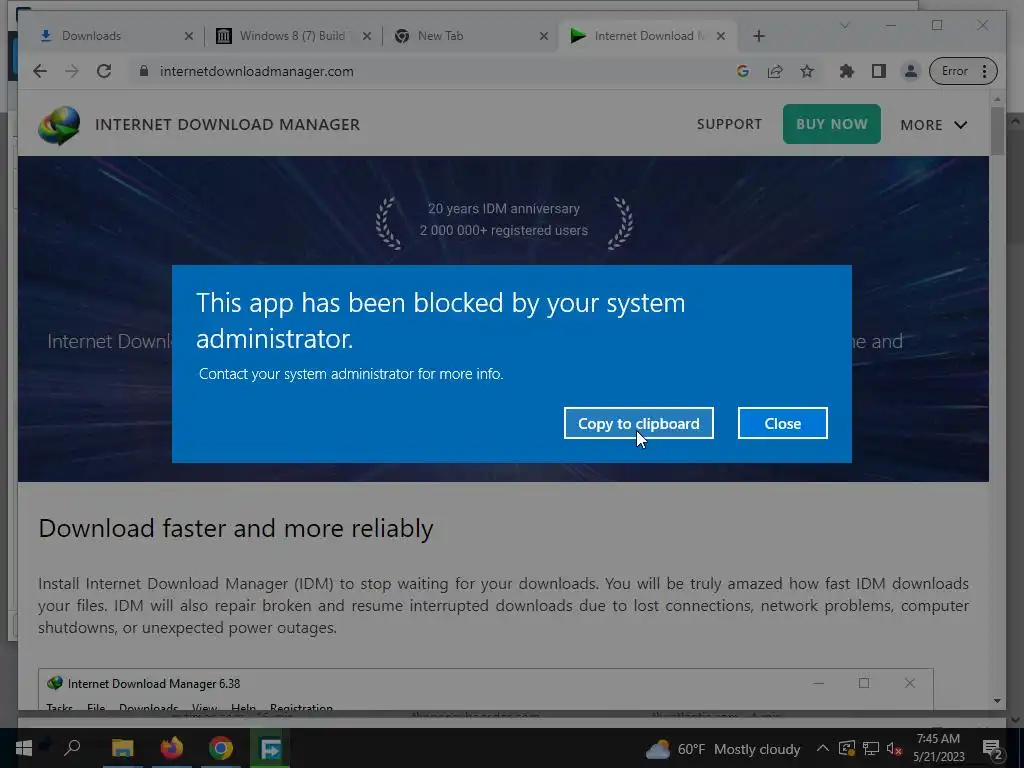This screenshot has height=768, width=1024.
Task: Close the Downloads tab
Action: (x=189, y=36)
